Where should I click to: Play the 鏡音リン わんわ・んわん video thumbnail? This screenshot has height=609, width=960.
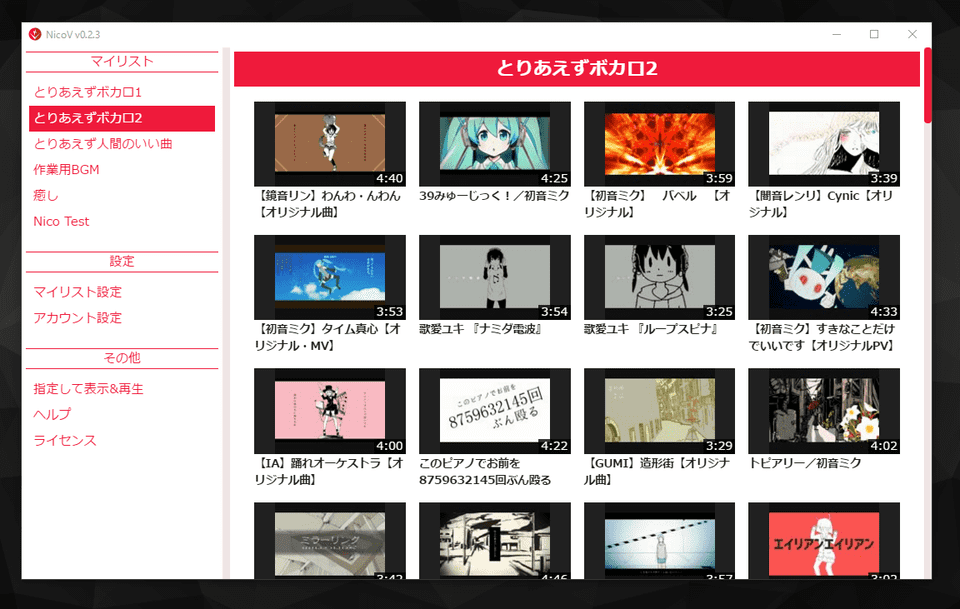click(x=329, y=143)
